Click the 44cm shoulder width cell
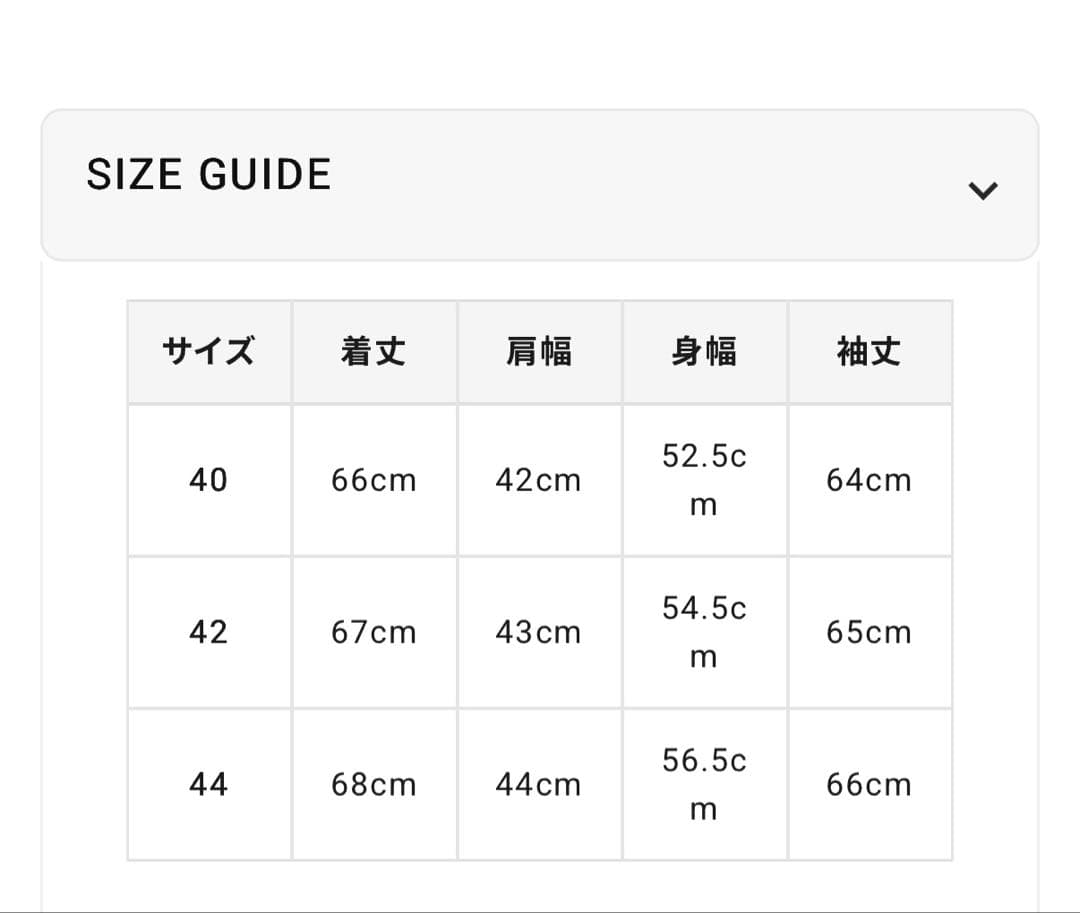Screen dimensions: 1080x913 tap(539, 785)
